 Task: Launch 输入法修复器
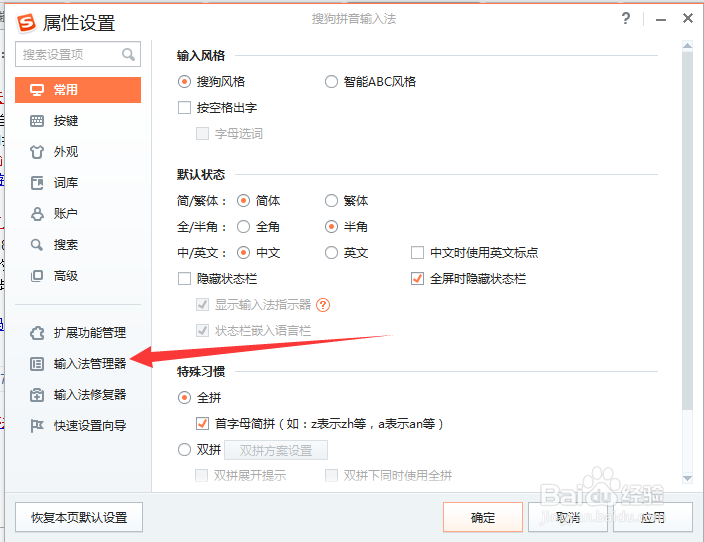tap(78, 395)
